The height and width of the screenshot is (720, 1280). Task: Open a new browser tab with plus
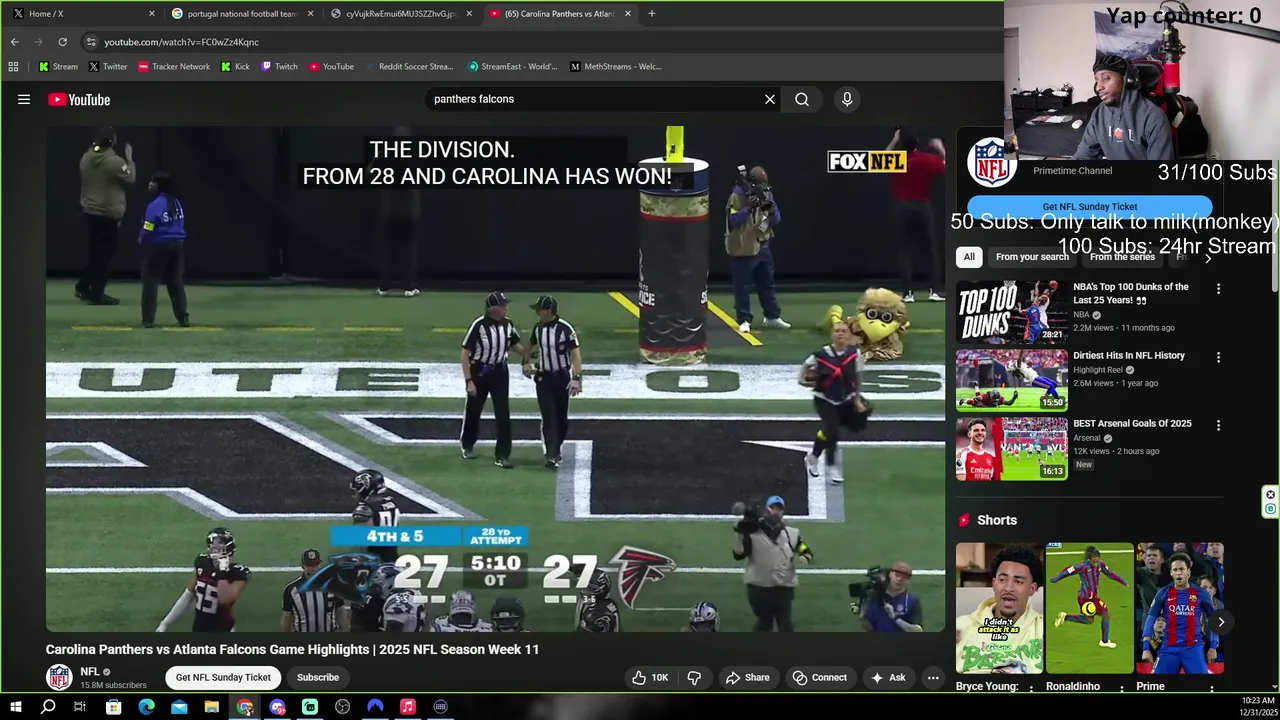click(651, 13)
